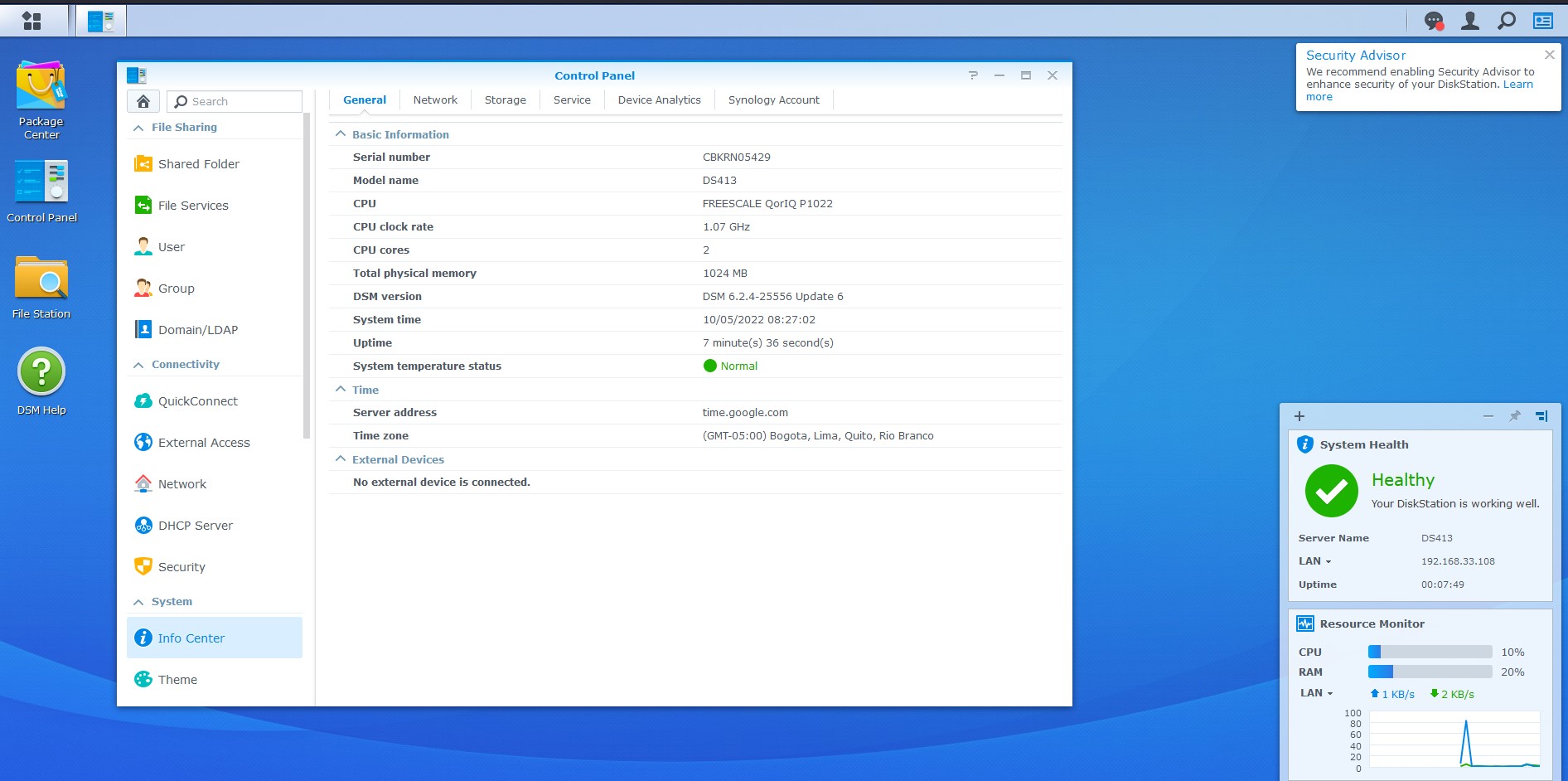Pin the widget panel with pushpin
1568x781 pixels.
(x=1514, y=416)
